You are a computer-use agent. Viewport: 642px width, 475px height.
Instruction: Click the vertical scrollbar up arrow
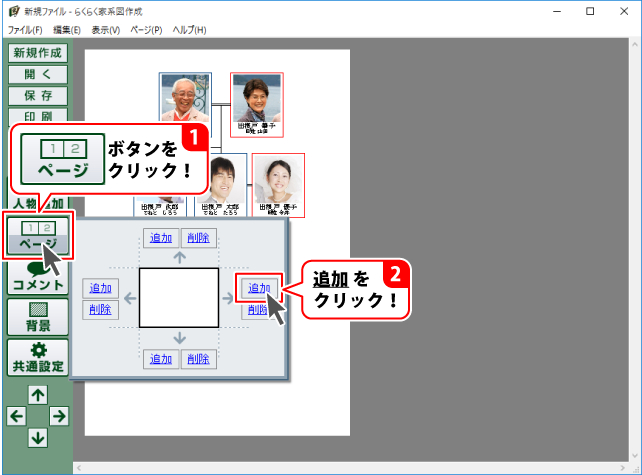pyautogui.click(x=635, y=44)
